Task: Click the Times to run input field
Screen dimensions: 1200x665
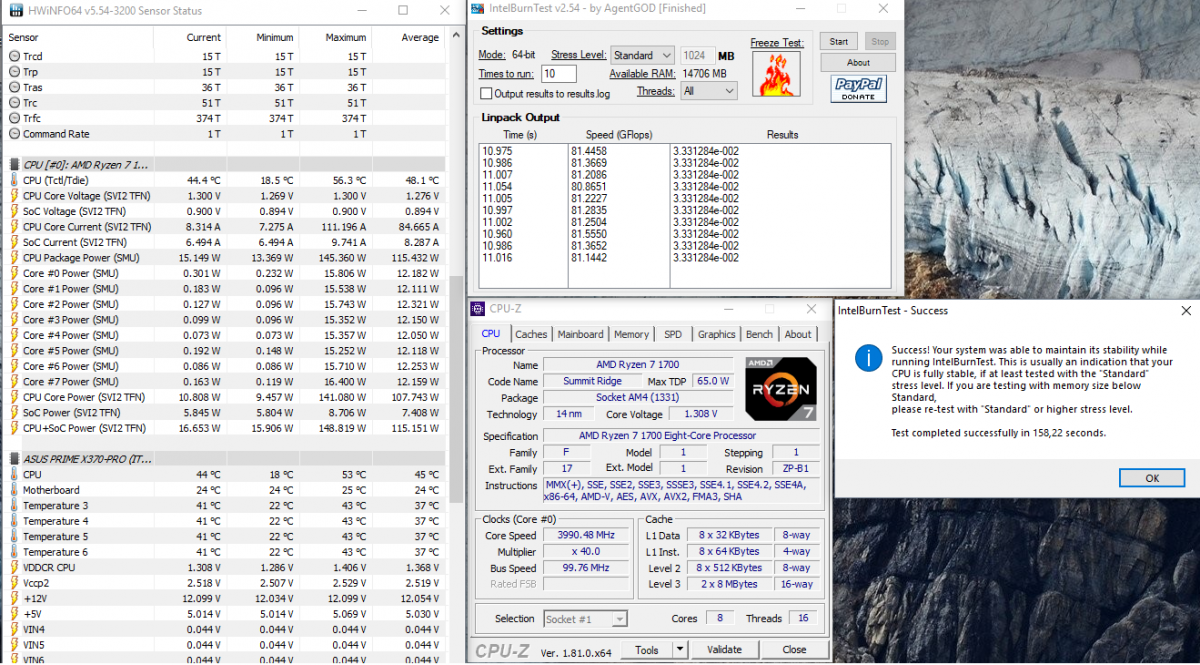Action: click(x=559, y=73)
